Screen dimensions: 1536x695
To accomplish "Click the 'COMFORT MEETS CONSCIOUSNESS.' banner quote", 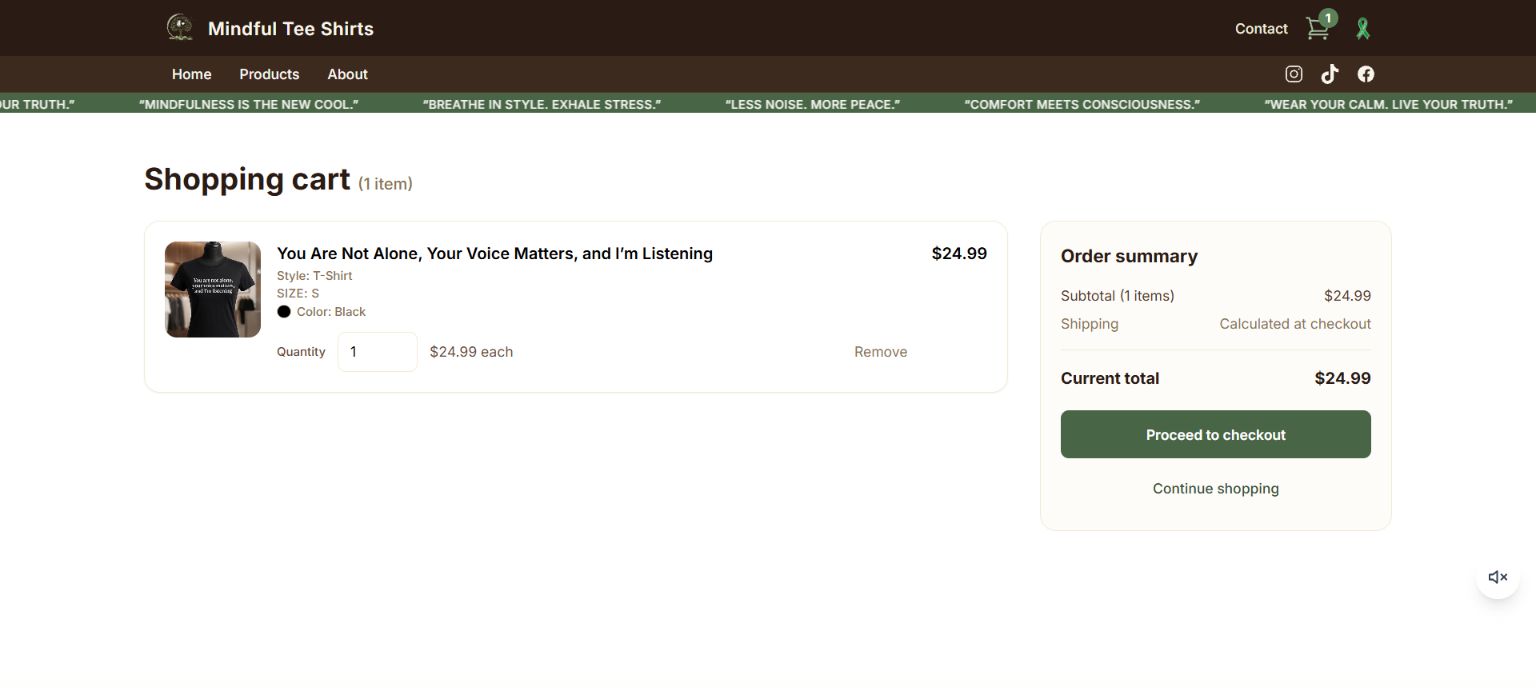I will [x=1082, y=104].
